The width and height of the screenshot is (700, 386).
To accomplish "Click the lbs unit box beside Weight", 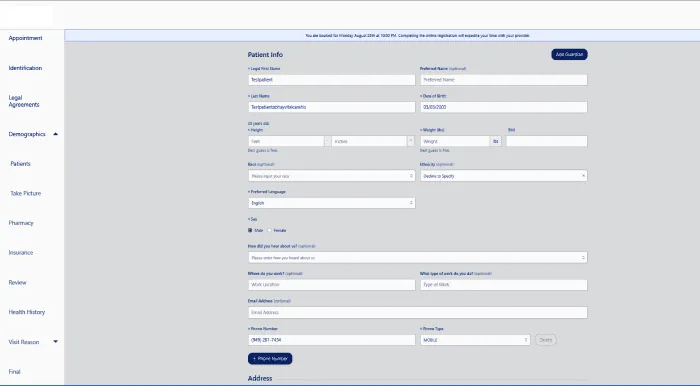I will coord(496,141).
